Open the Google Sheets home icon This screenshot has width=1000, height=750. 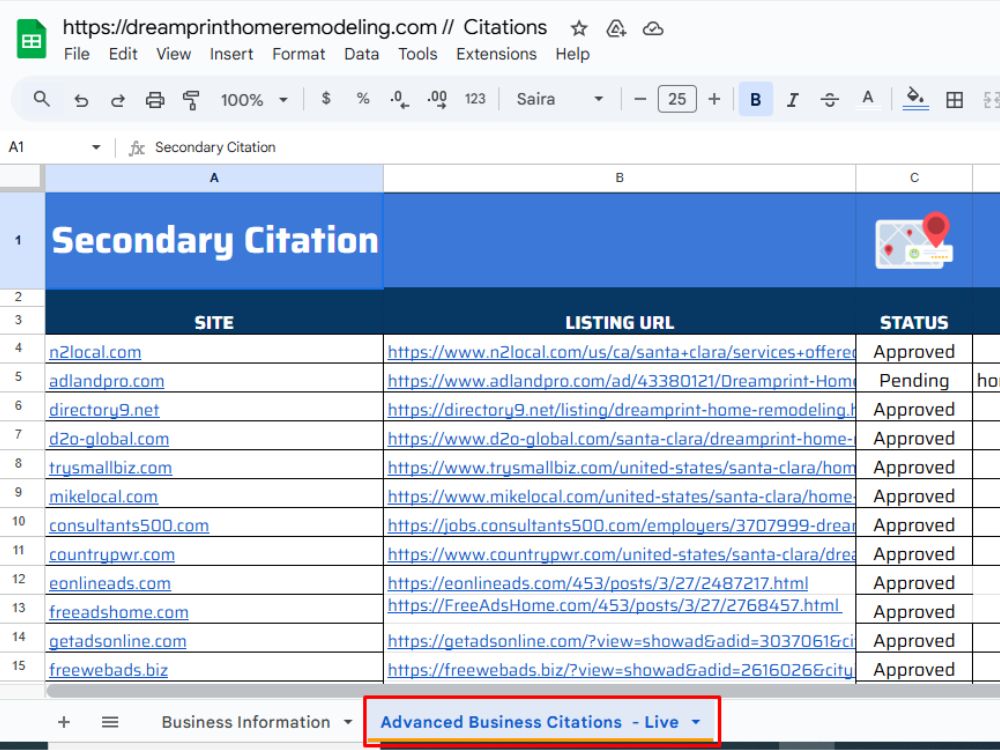pos(31,40)
